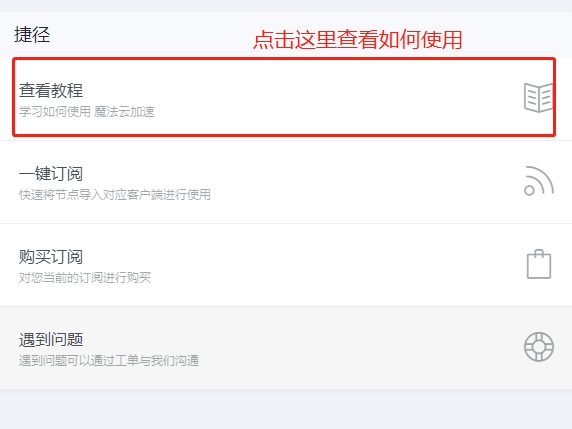Viewport: 572px width, 429px height.
Task: Open the 购买订阅 entry title
Action: tap(51, 256)
